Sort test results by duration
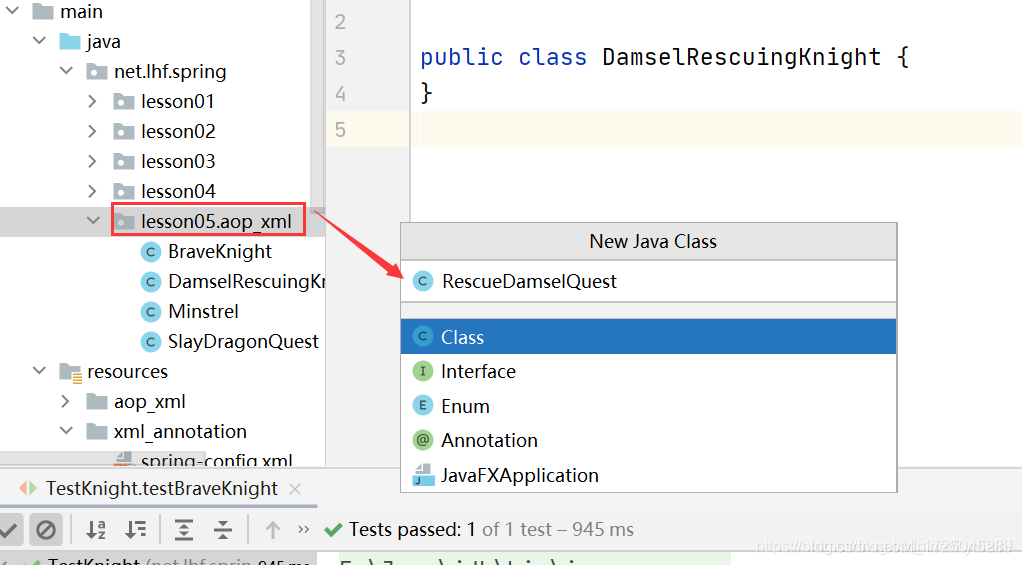The width and height of the screenshot is (1022, 565). click(x=136, y=529)
